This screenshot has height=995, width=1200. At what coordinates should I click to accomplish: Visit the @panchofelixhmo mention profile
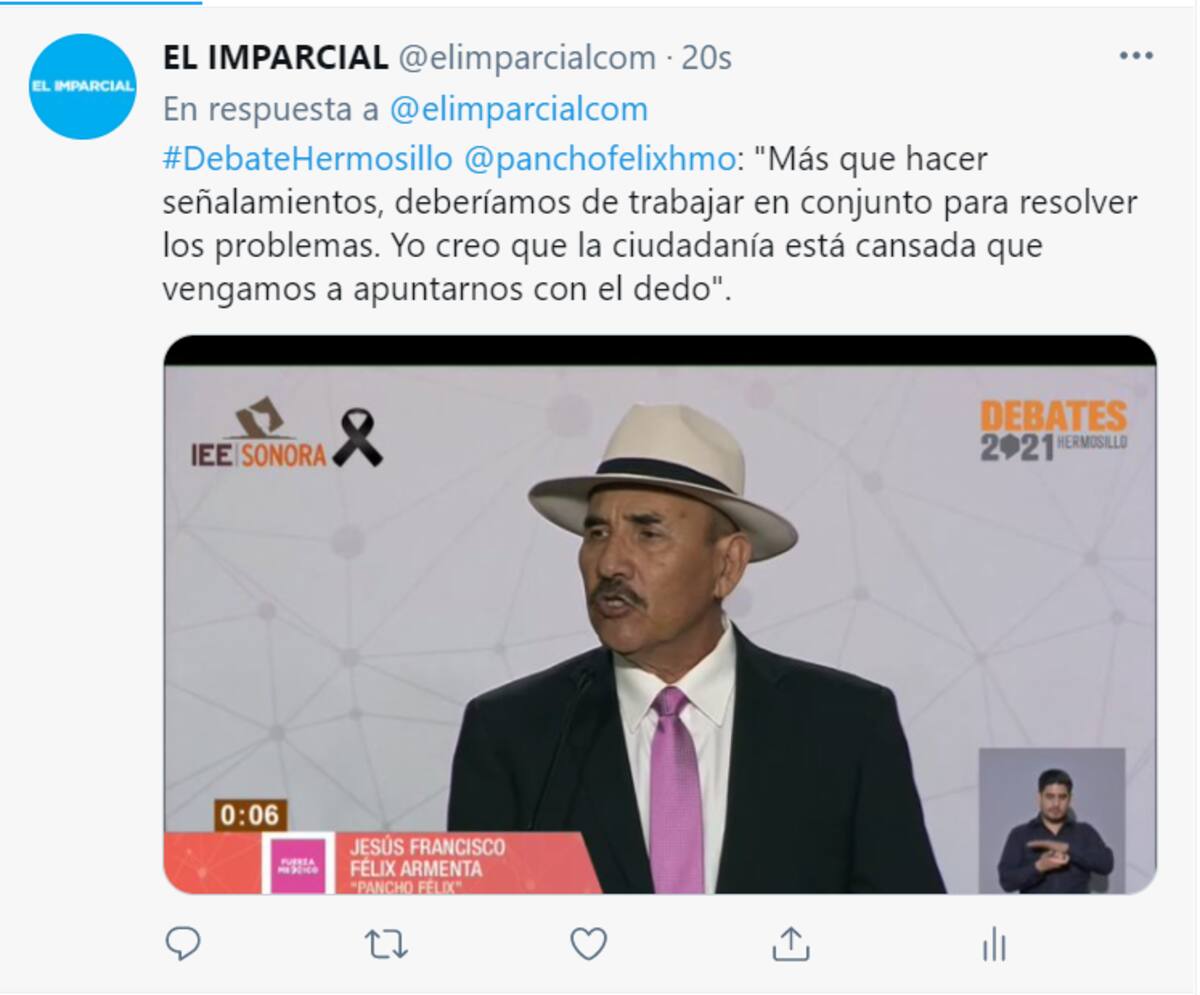600,159
